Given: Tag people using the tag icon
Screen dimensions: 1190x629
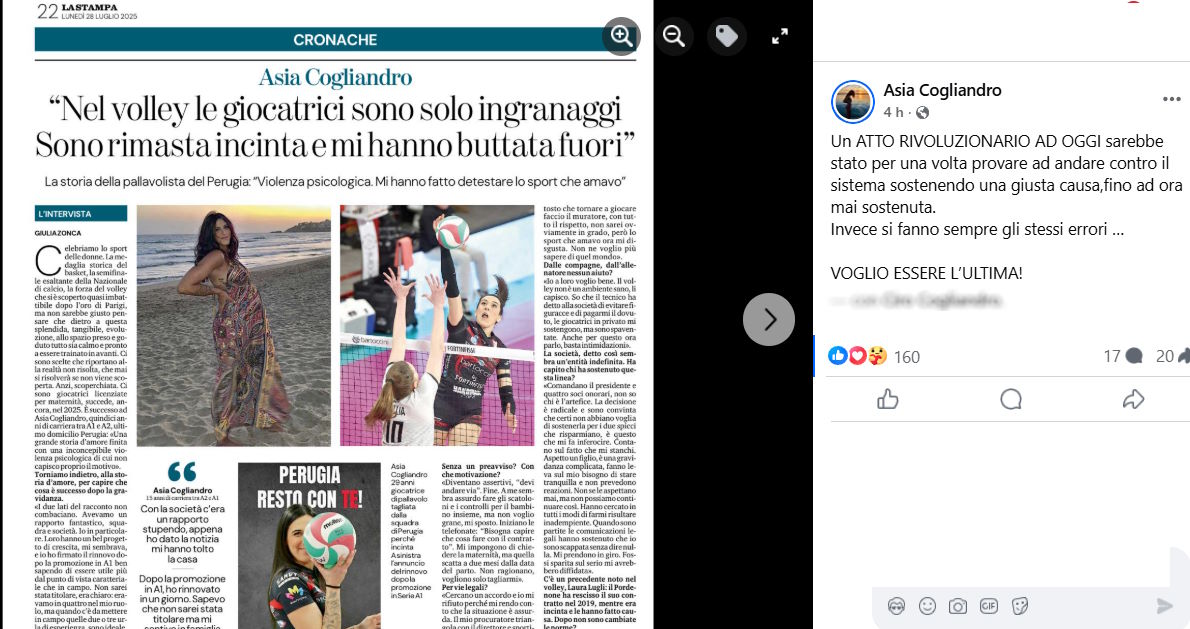Looking at the screenshot, I should 726,36.
